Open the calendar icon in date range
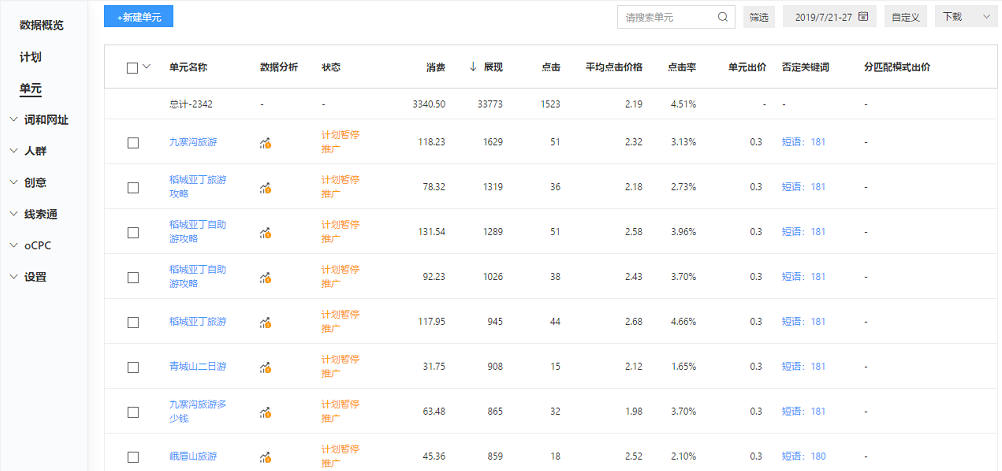 point(862,17)
